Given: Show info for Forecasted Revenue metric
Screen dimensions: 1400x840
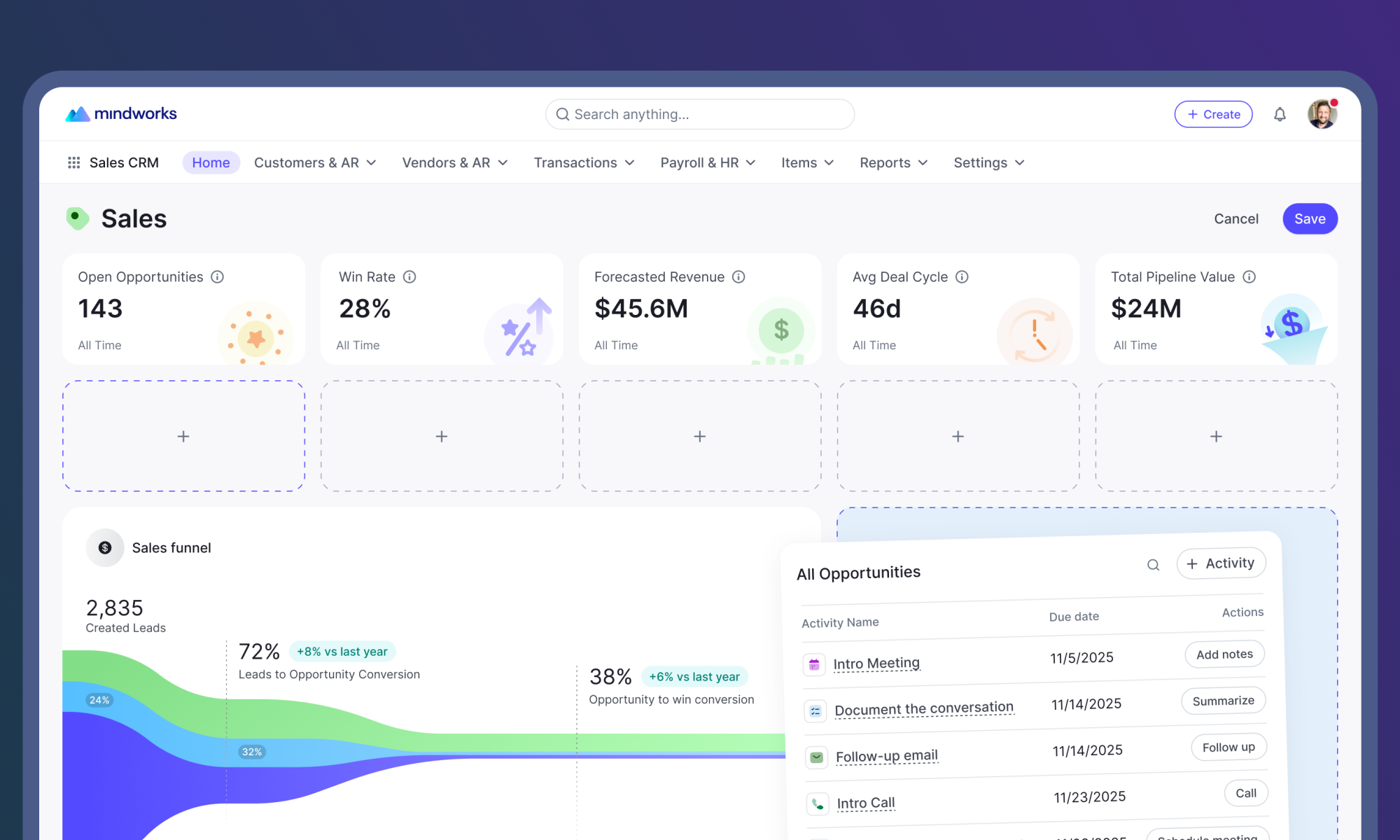Looking at the screenshot, I should 738,276.
